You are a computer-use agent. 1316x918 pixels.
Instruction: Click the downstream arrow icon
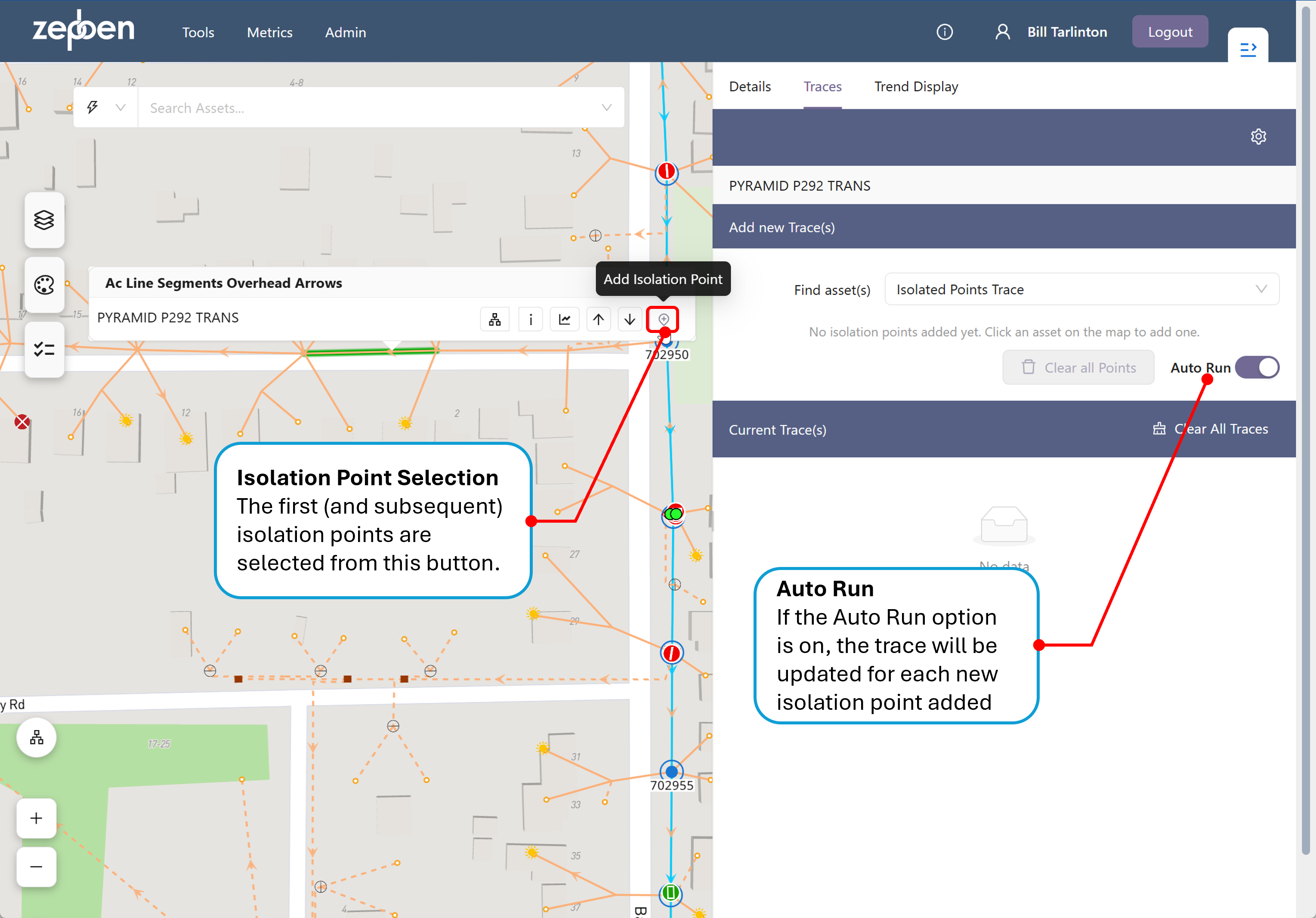[629, 319]
